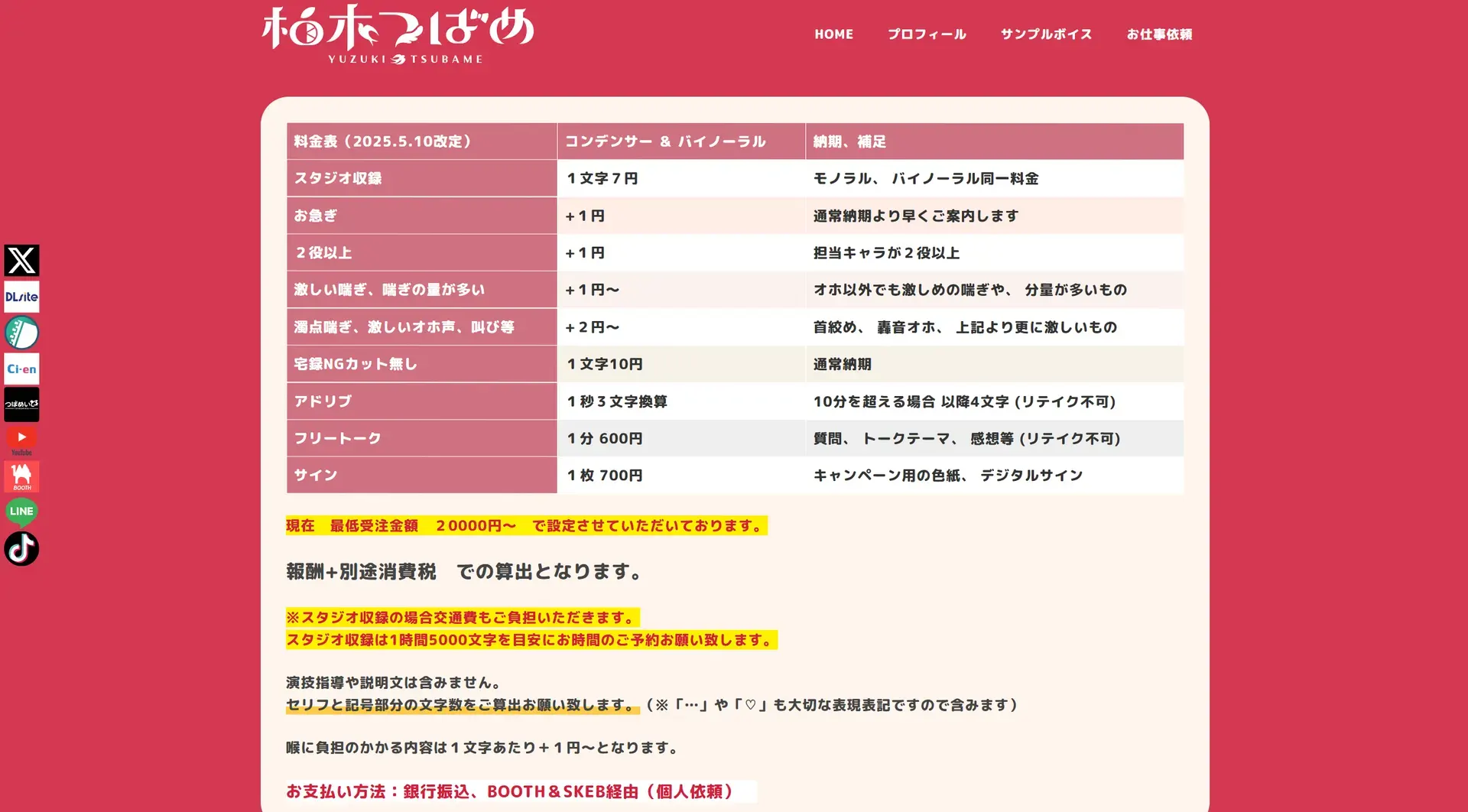Select the お急ぎ row label
This screenshot has width=1468, height=812.
coord(422,216)
